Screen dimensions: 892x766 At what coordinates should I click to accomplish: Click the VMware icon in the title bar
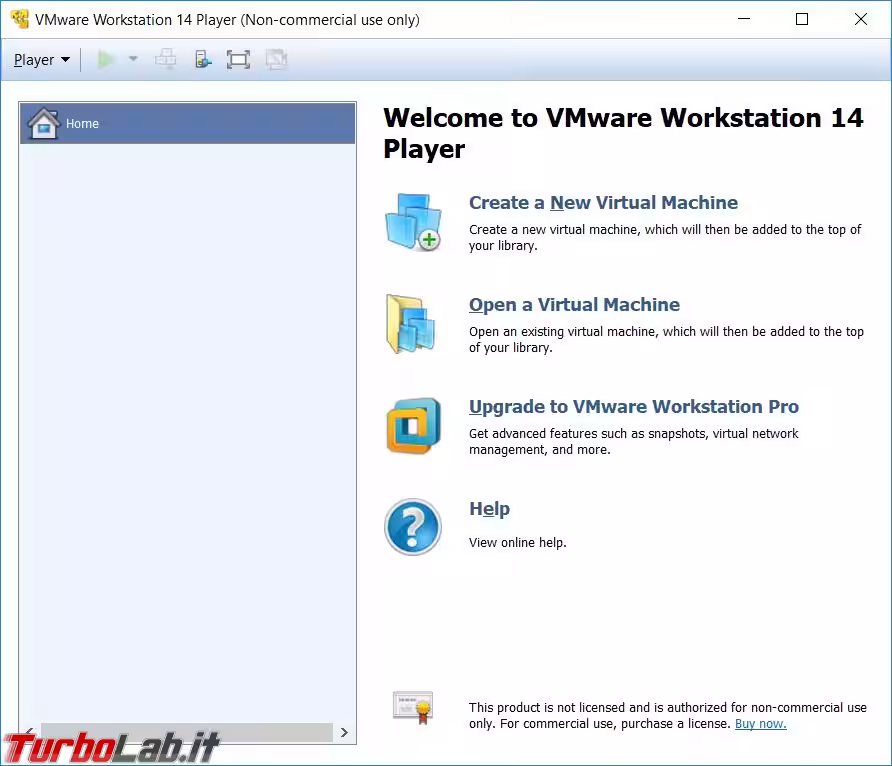pyautogui.click(x=19, y=19)
